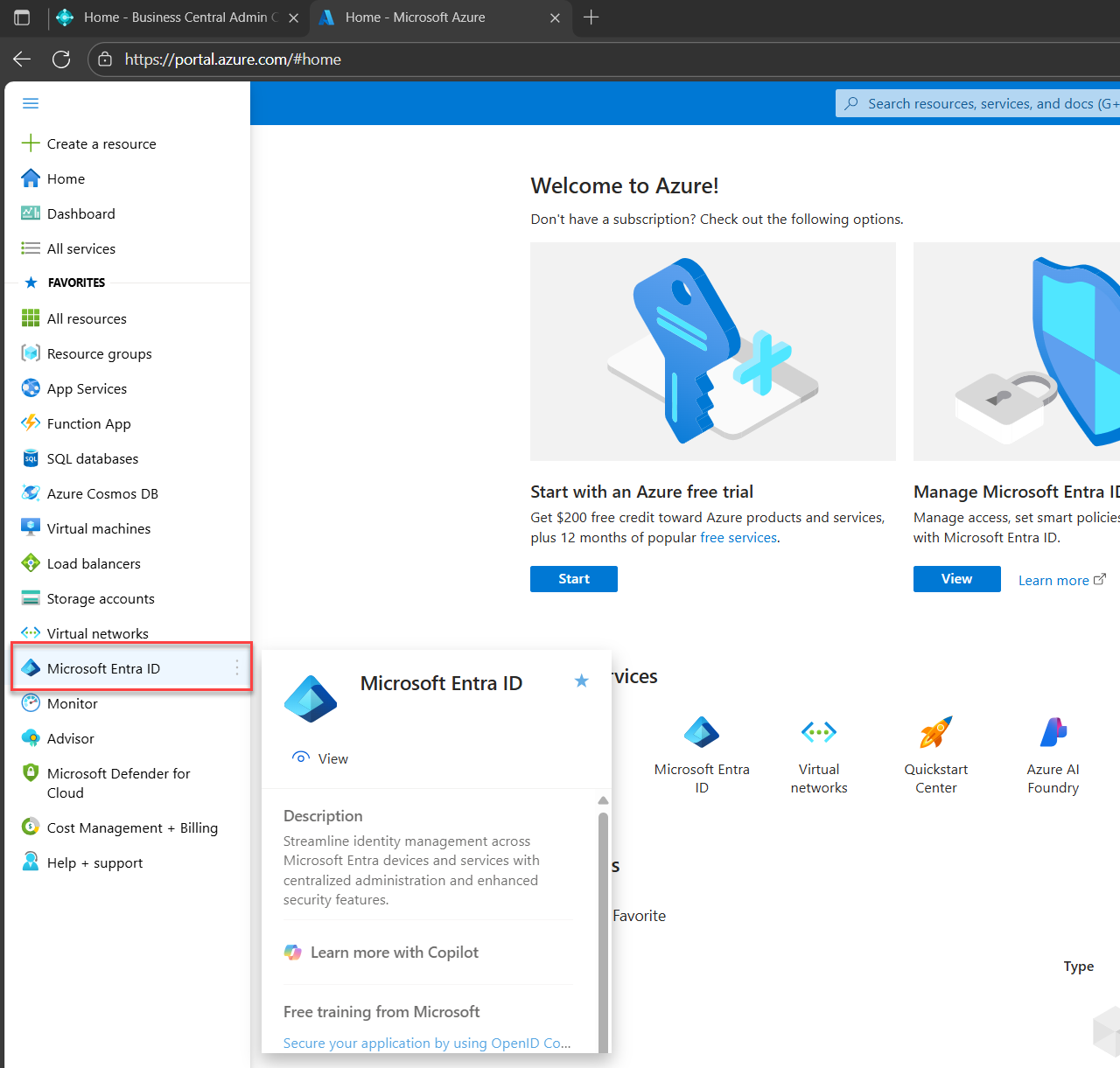This screenshot has width=1120, height=1068.
Task: Select Monitor in the favorites list
Action: tap(73, 703)
